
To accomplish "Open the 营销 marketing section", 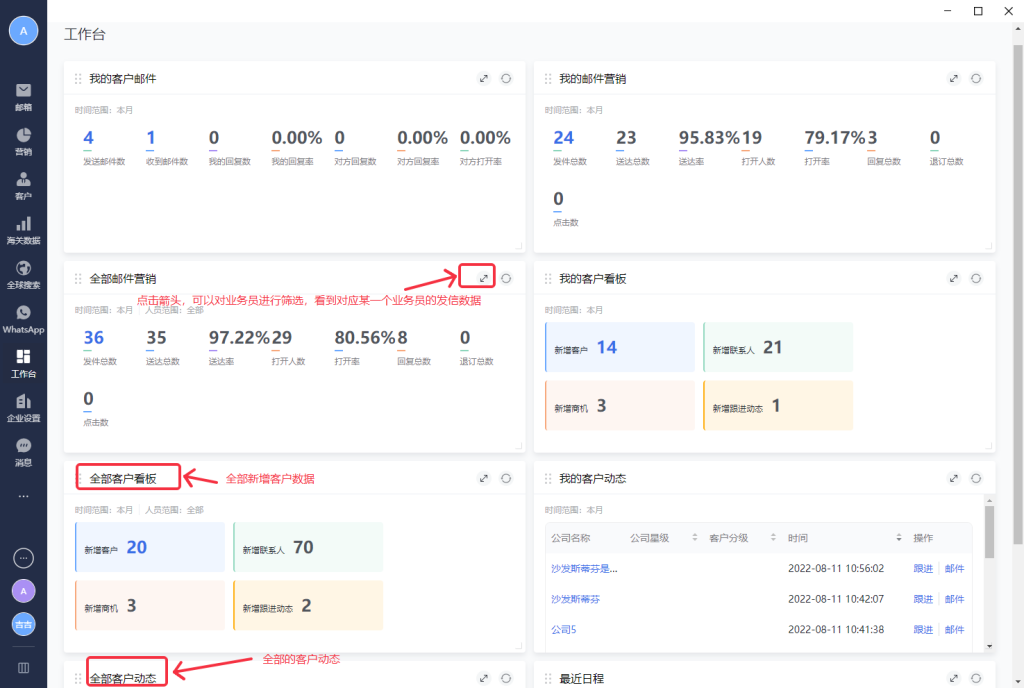I will [x=23, y=141].
